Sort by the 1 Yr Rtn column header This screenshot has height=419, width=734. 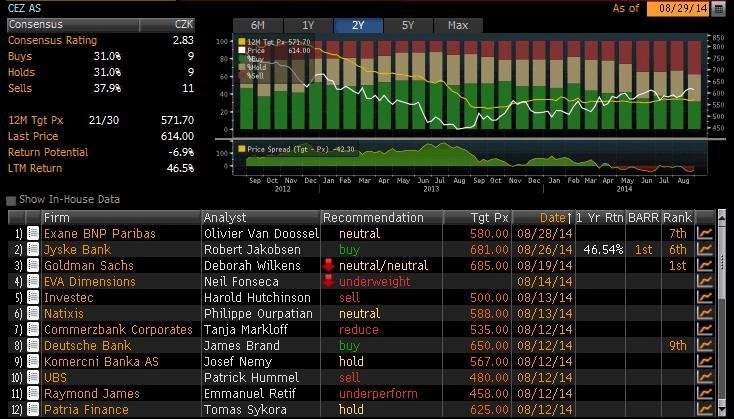coord(600,217)
